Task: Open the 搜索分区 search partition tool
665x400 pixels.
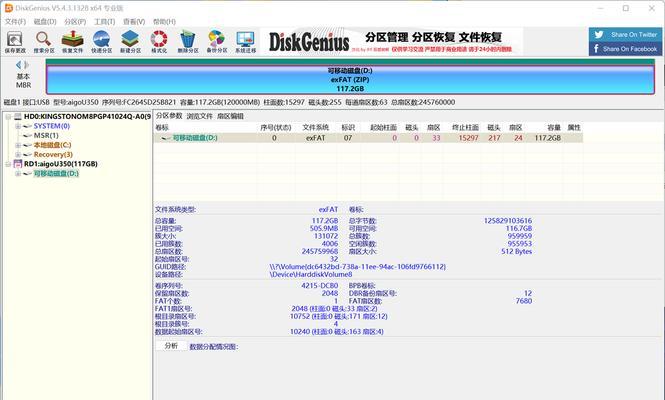Action: click(x=44, y=42)
